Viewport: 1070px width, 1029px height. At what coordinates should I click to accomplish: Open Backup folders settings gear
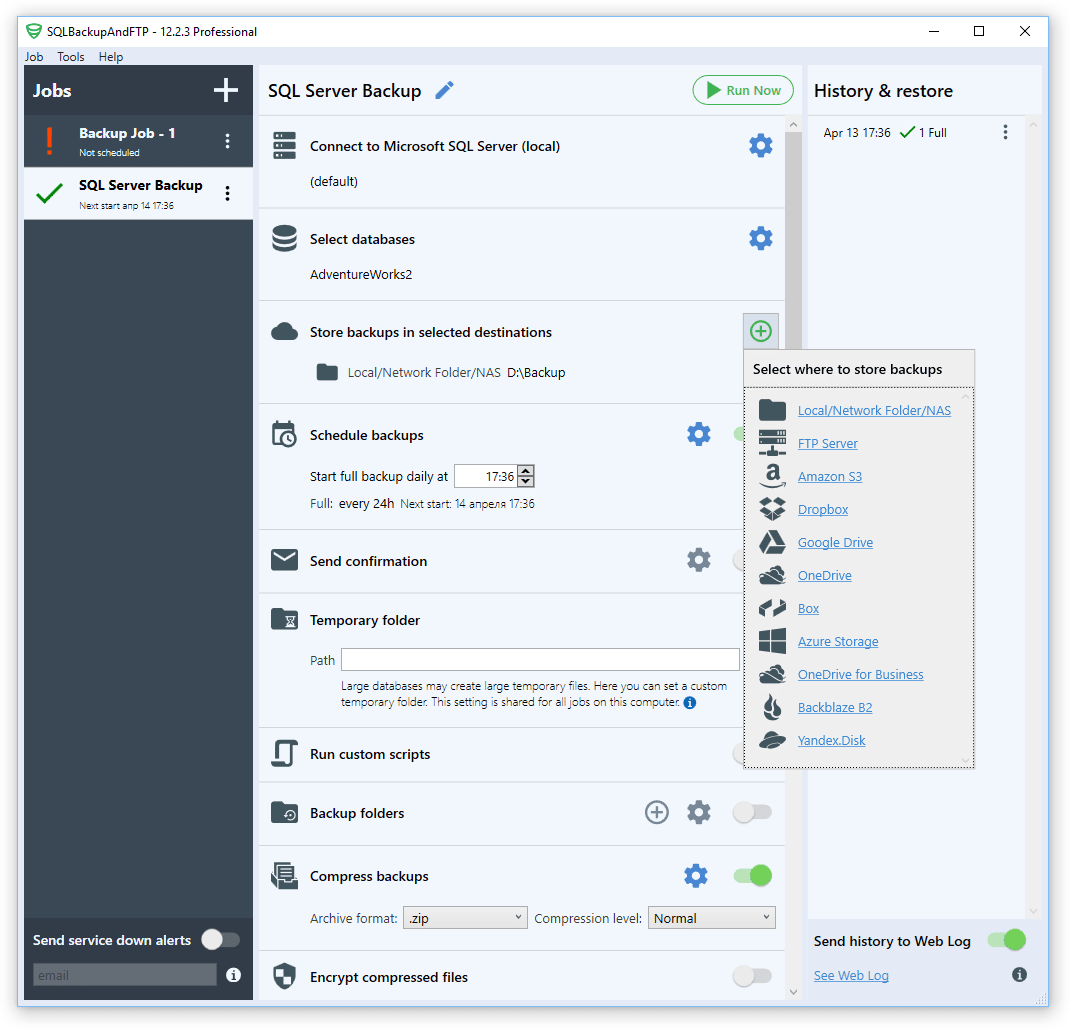click(698, 812)
